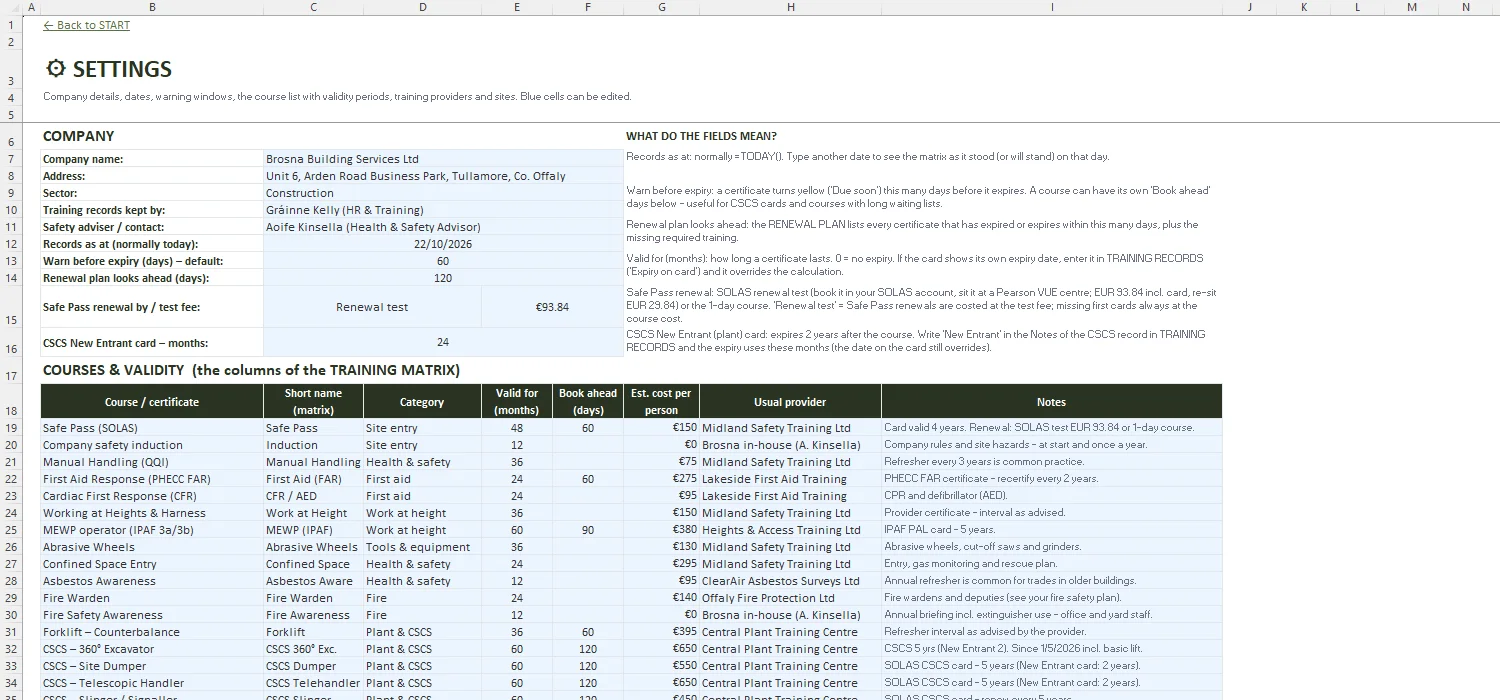Select the COMPANY section heading

[x=79, y=136]
